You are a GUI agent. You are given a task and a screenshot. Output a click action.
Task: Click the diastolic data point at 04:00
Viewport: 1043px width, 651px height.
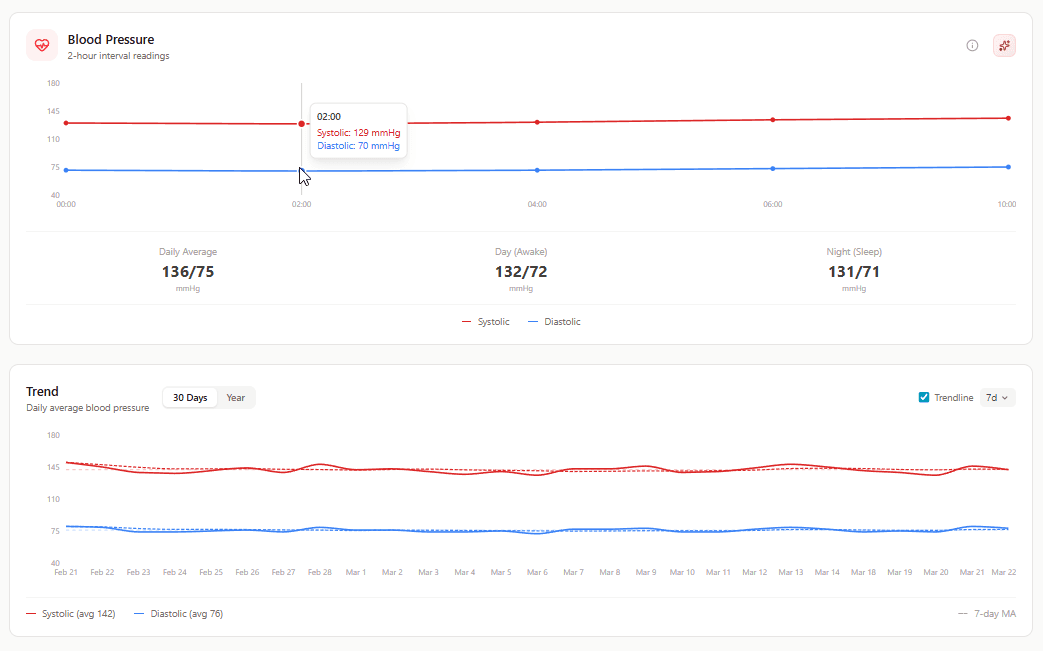pyautogui.click(x=537, y=170)
